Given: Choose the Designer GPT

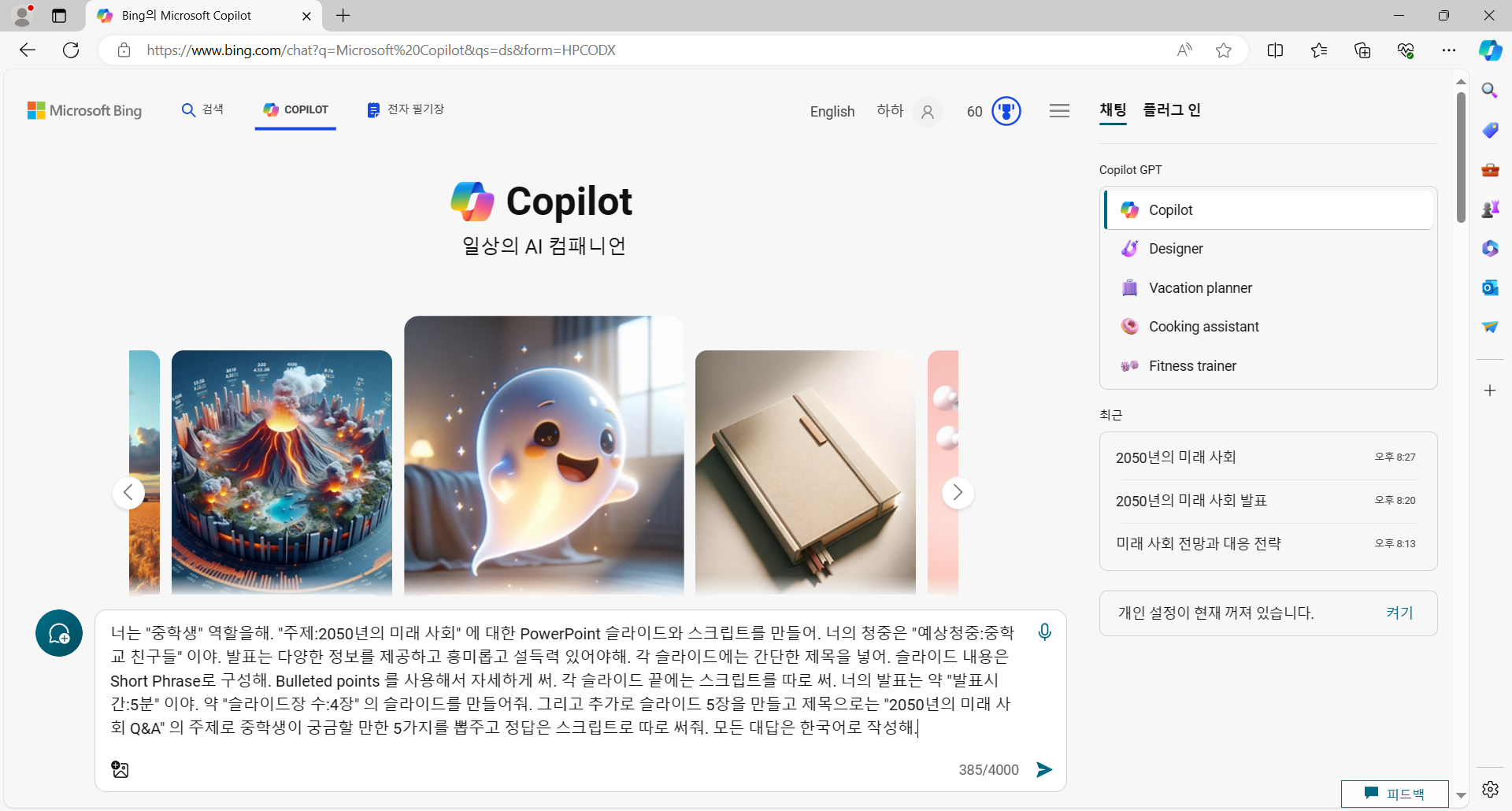Looking at the screenshot, I should pos(1269,249).
